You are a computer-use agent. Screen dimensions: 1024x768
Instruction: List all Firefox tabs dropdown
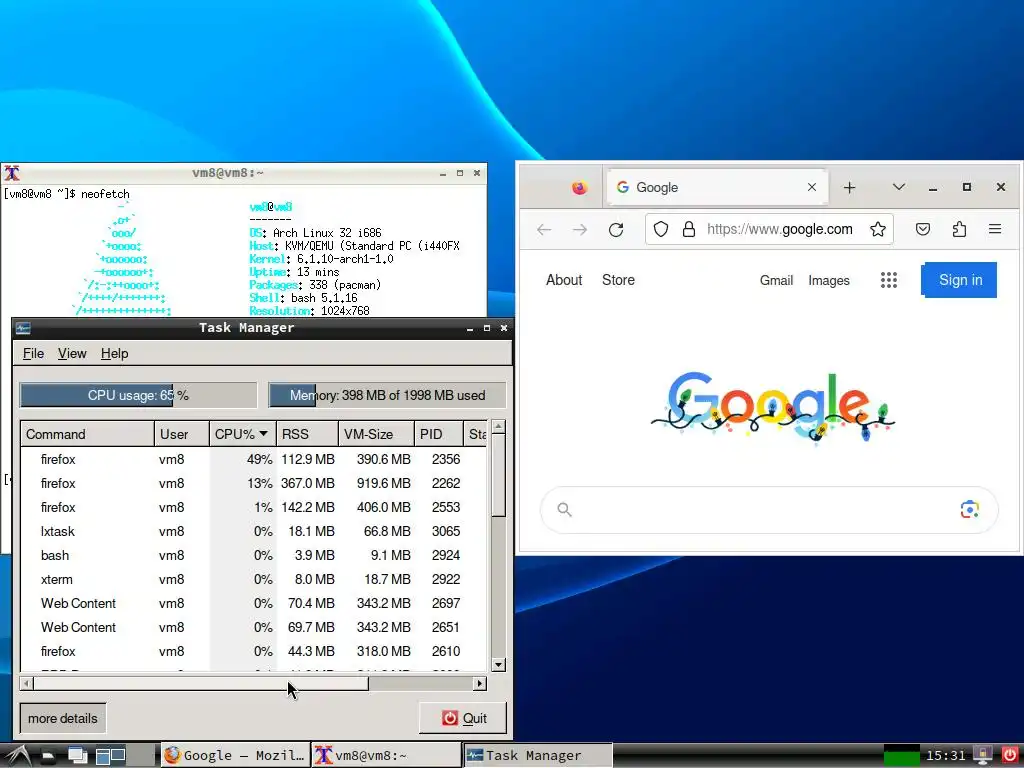pyautogui.click(x=899, y=187)
